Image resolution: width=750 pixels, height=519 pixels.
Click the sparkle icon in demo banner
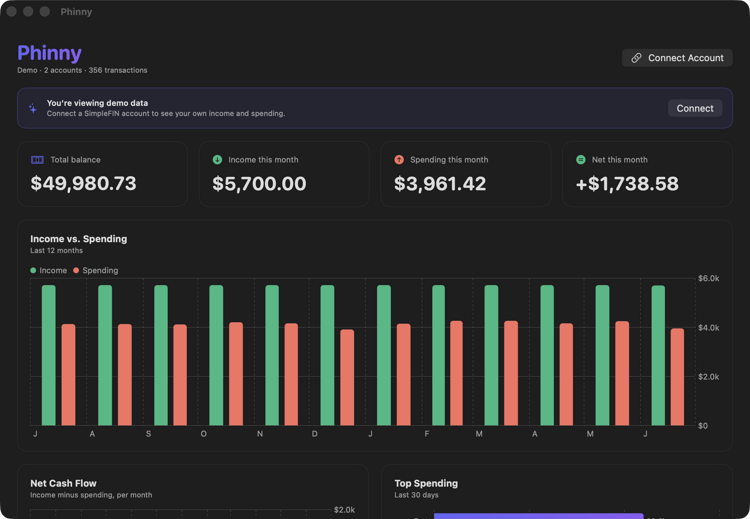click(33, 109)
